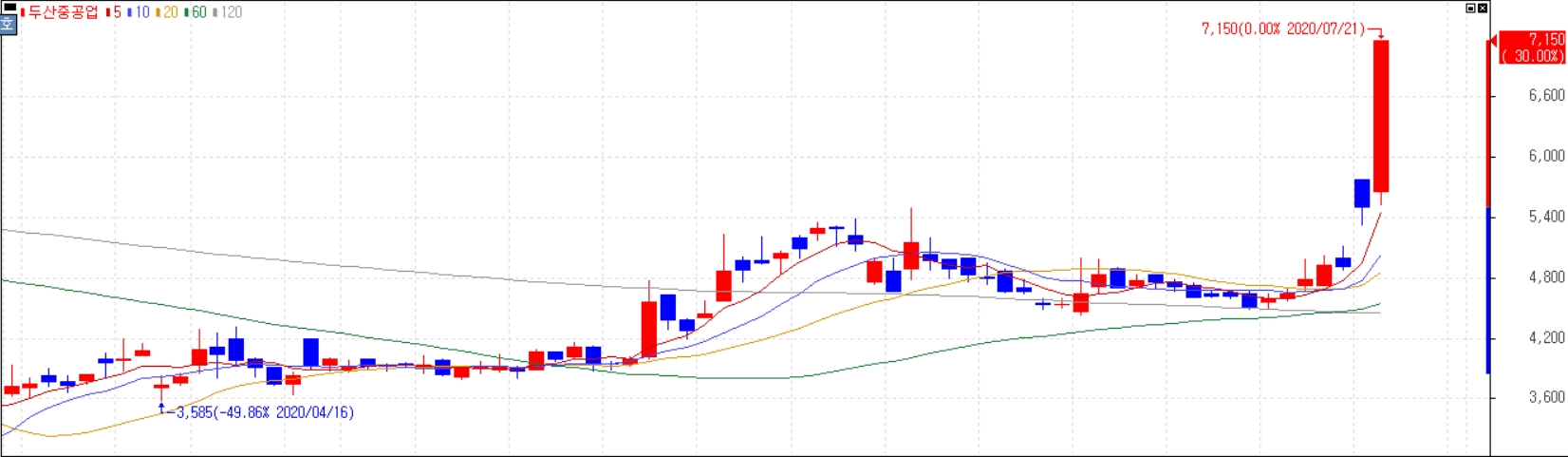
Task: Select the 10-day moving average legend
Action: [138, 12]
